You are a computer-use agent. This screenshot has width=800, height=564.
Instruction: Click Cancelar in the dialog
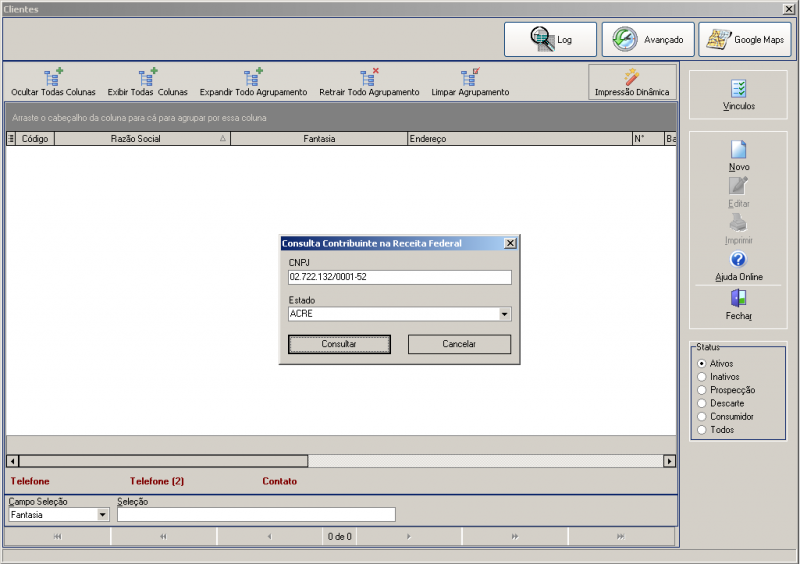459,344
